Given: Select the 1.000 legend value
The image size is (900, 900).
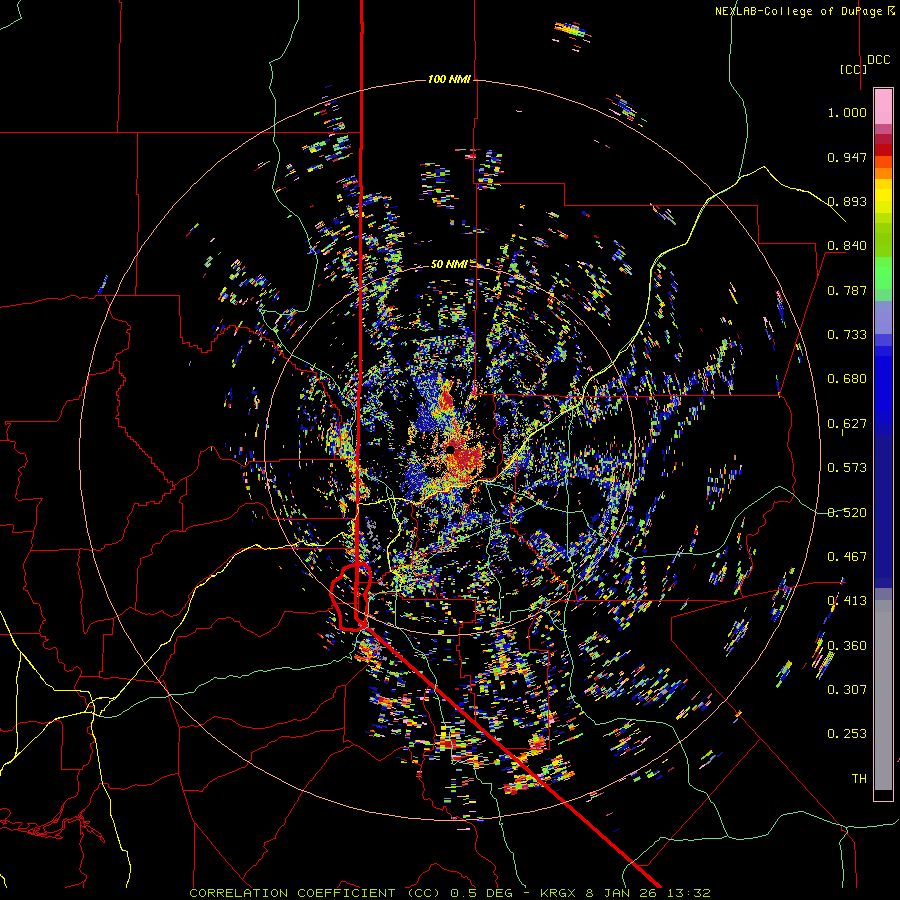Looking at the screenshot, I should 847,112.
